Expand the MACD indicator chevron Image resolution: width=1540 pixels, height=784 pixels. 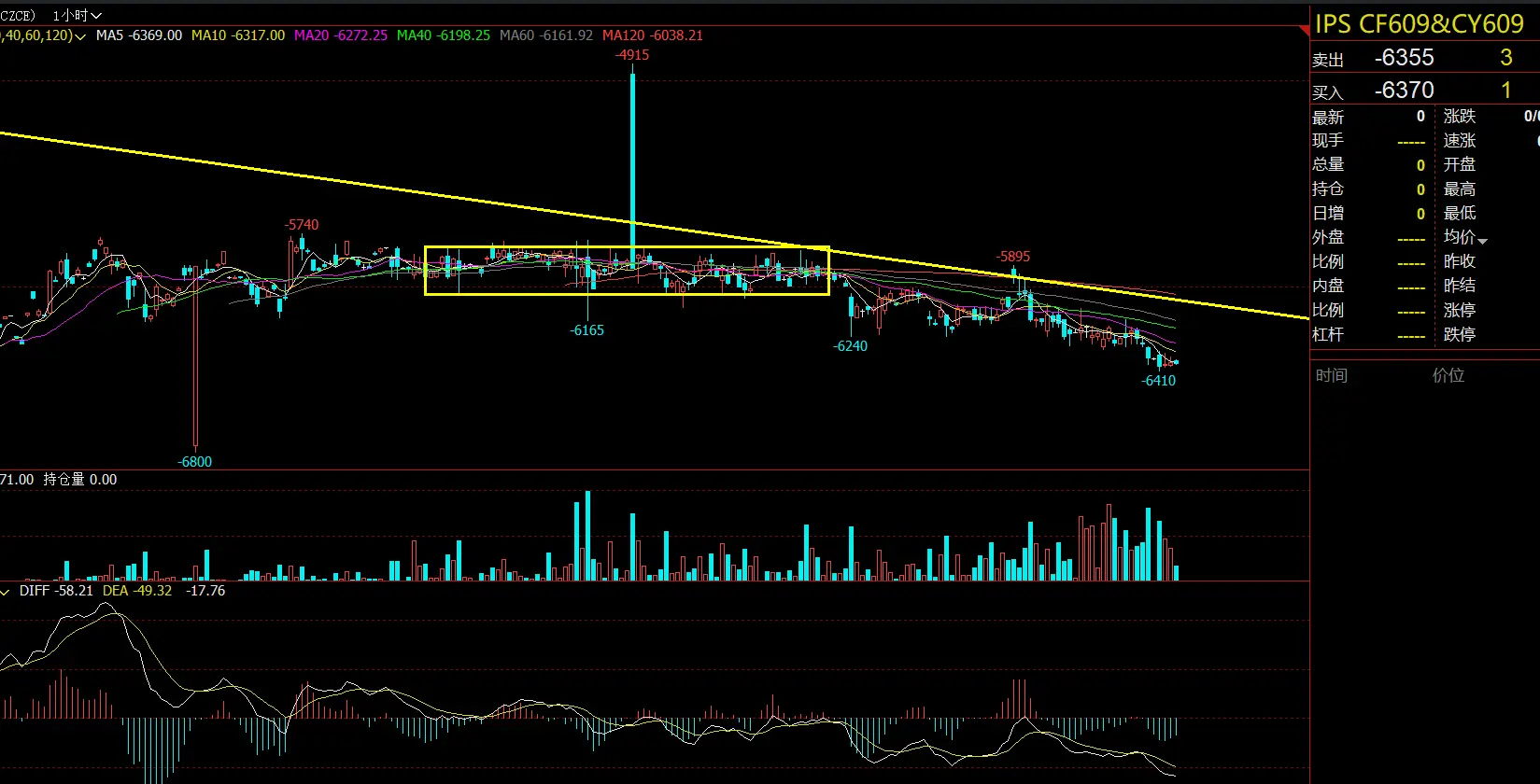[x=5, y=592]
